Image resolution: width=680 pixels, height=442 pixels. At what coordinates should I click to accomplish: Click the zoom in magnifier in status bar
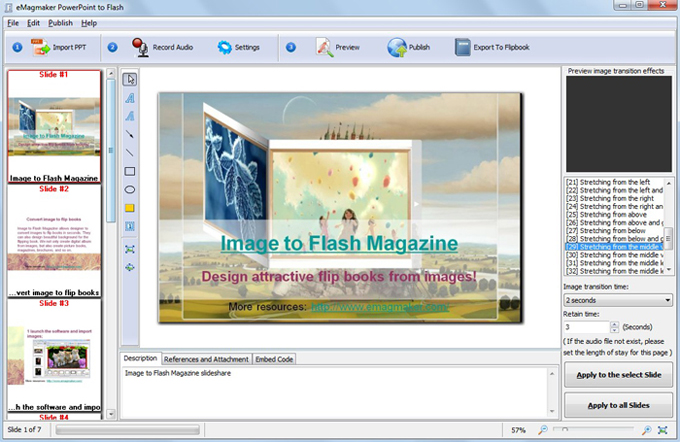click(x=647, y=430)
